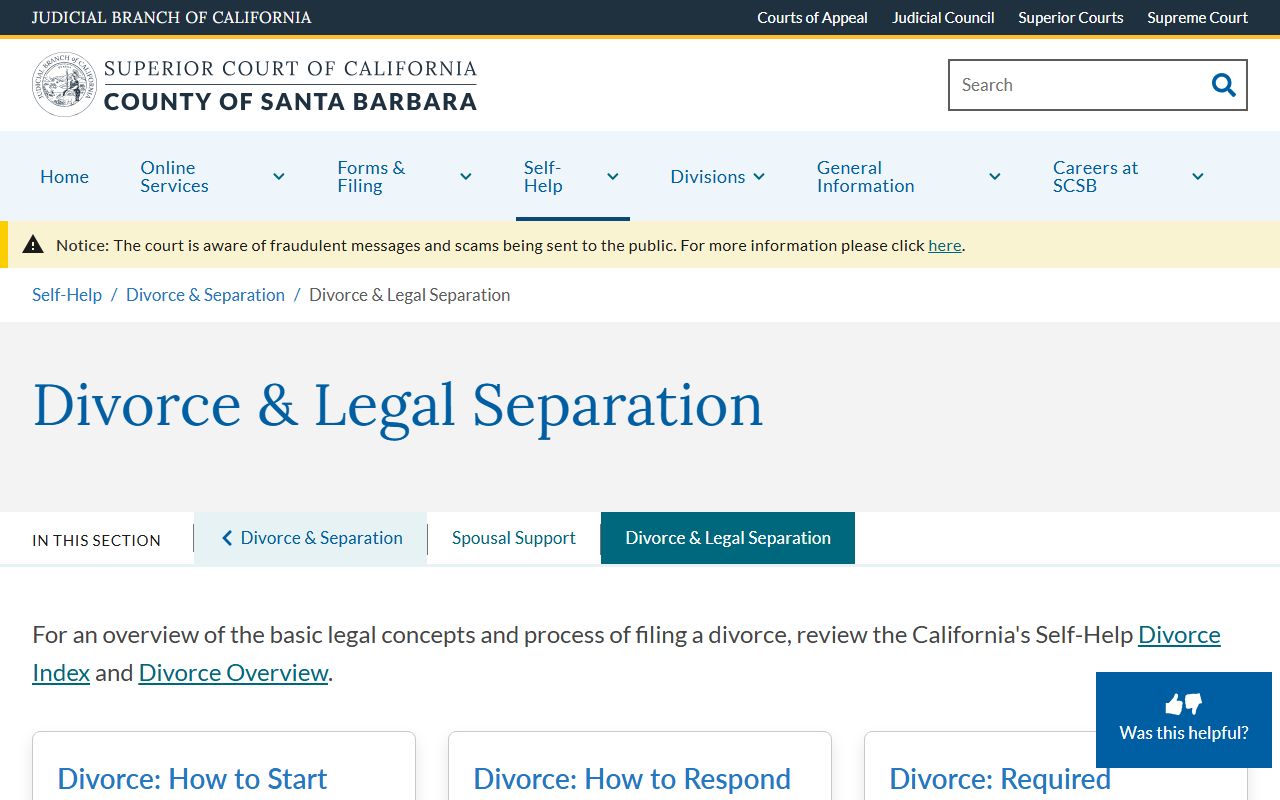Open the Divorce Index link
The width and height of the screenshot is (1280, 800).
pyautogui.click(x=1179, y=635)
